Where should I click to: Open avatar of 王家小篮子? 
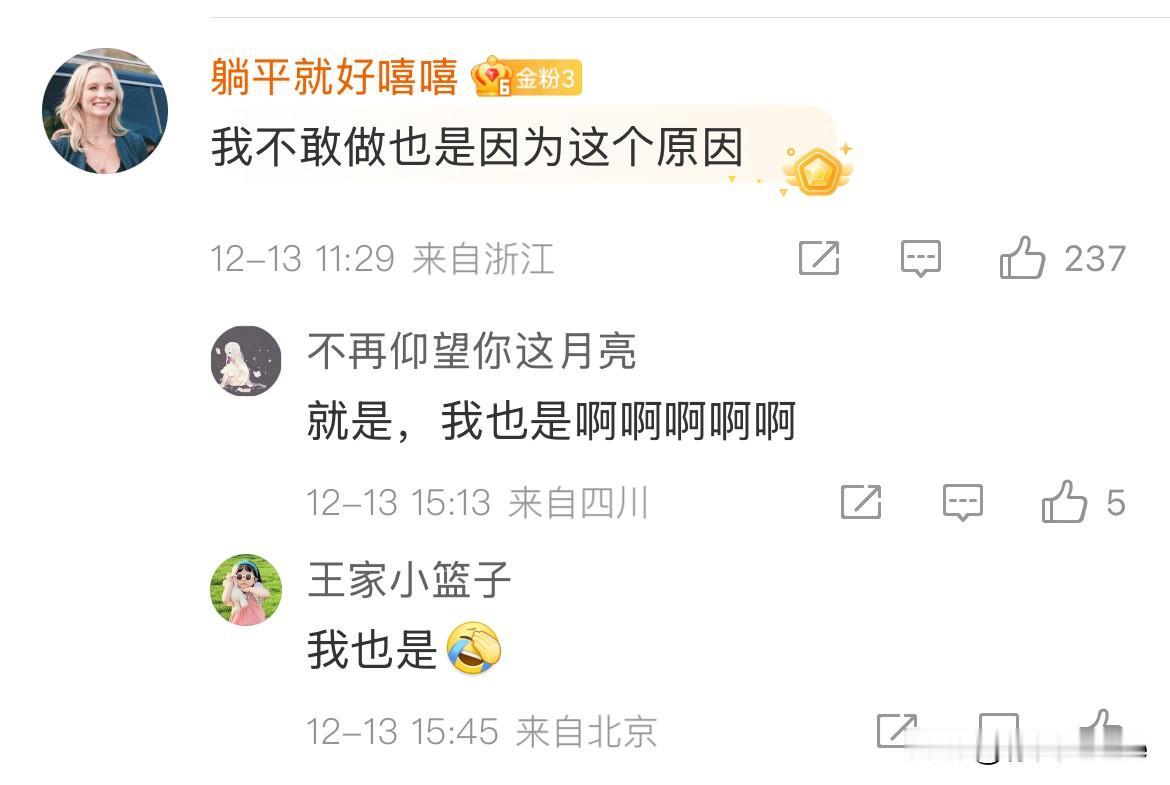(245, 589)
